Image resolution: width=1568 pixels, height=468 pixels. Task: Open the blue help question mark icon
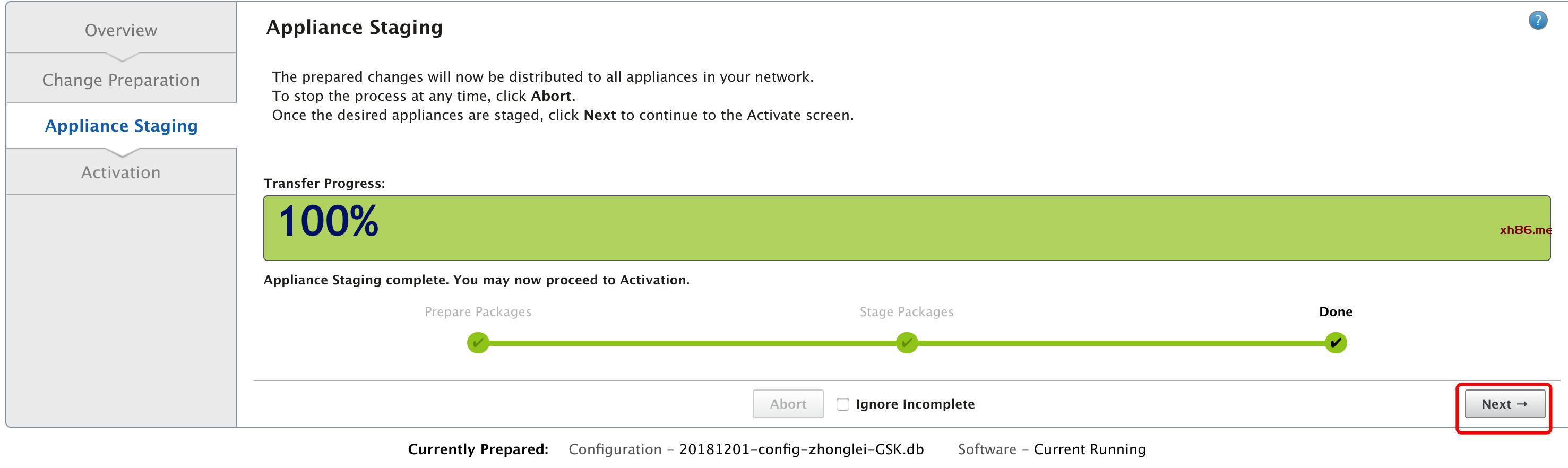(x=1538, y=21)
